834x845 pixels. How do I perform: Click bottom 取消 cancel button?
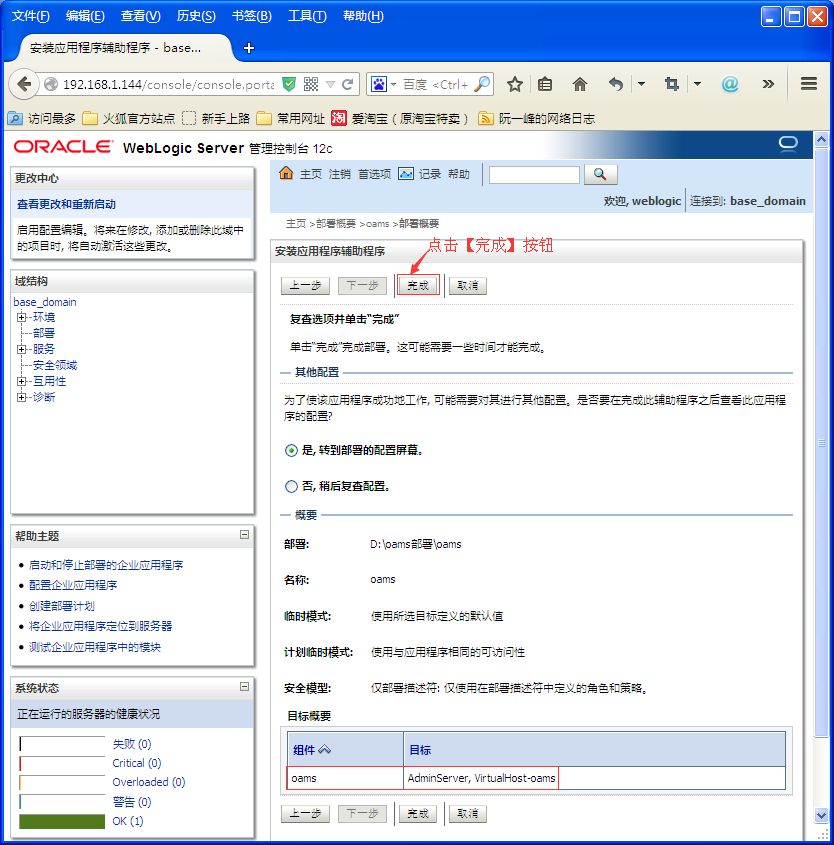(468, 814)
